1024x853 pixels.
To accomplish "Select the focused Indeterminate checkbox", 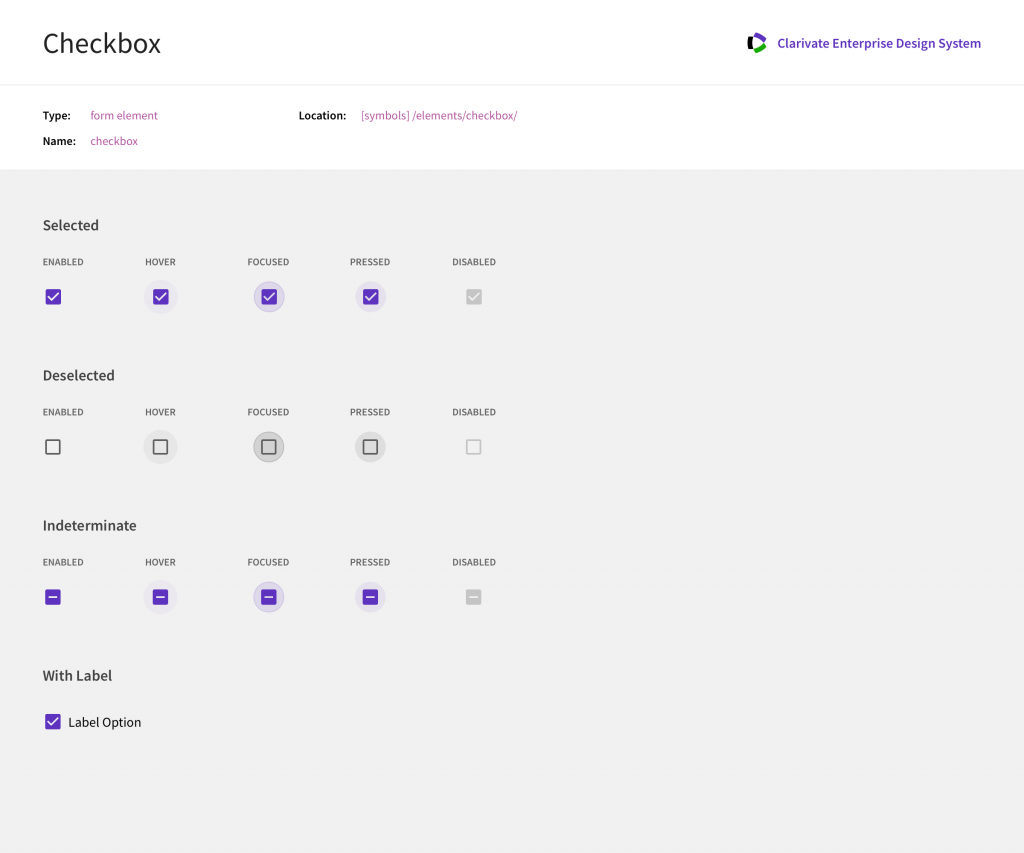I will [268, 597].
